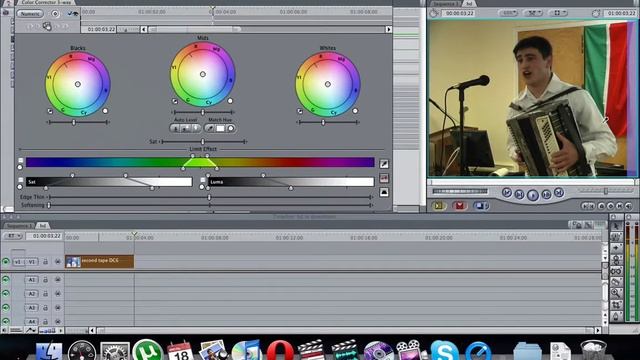
Task: Select clip second tape DC6
Action: tap(100, 262)
